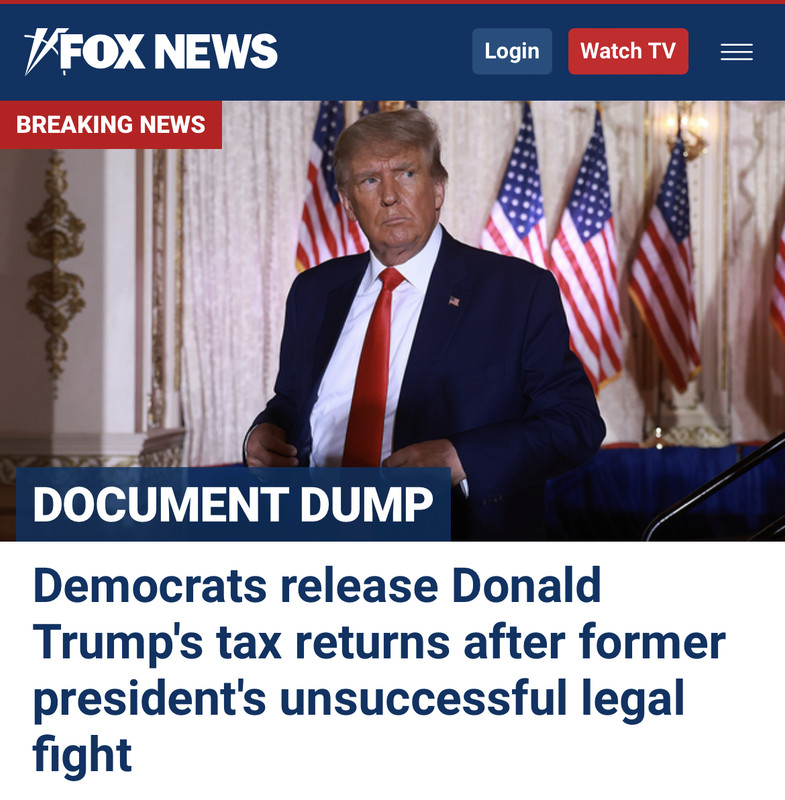This screenshot has height=800, width=785.
Task: Click the red tie in the photo
Action: click(372, 367)
